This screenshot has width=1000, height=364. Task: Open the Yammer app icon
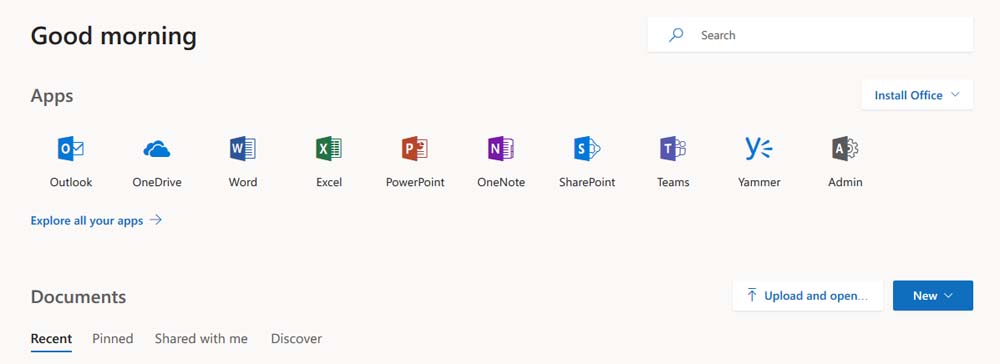(x=759, y=149)
